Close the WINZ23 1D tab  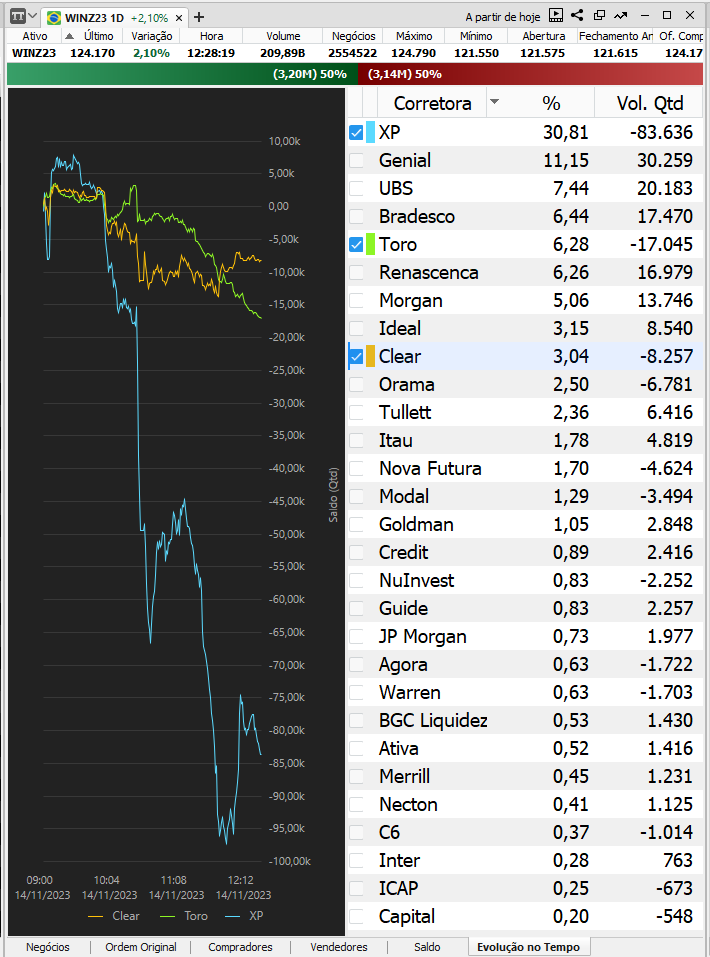tap(179, 18)
